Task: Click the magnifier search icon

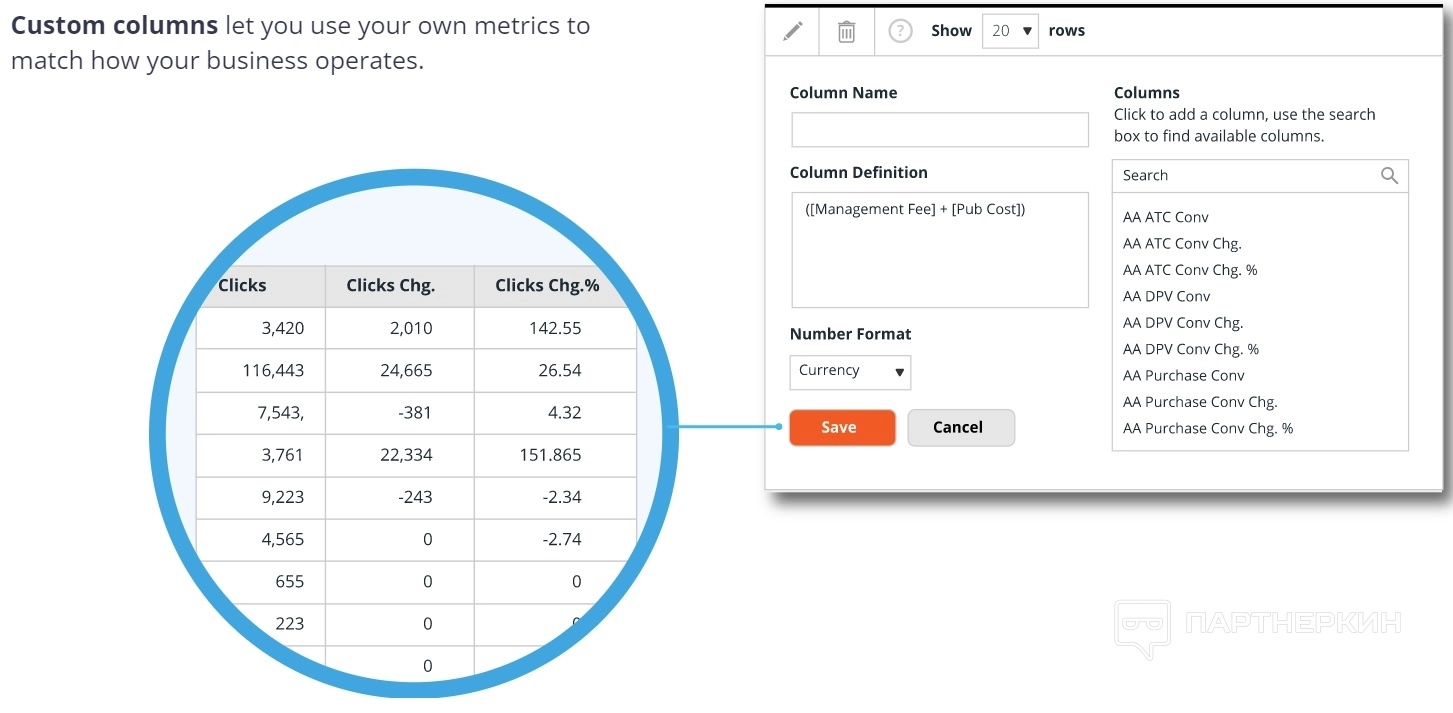Action: tap(1389, 175)
